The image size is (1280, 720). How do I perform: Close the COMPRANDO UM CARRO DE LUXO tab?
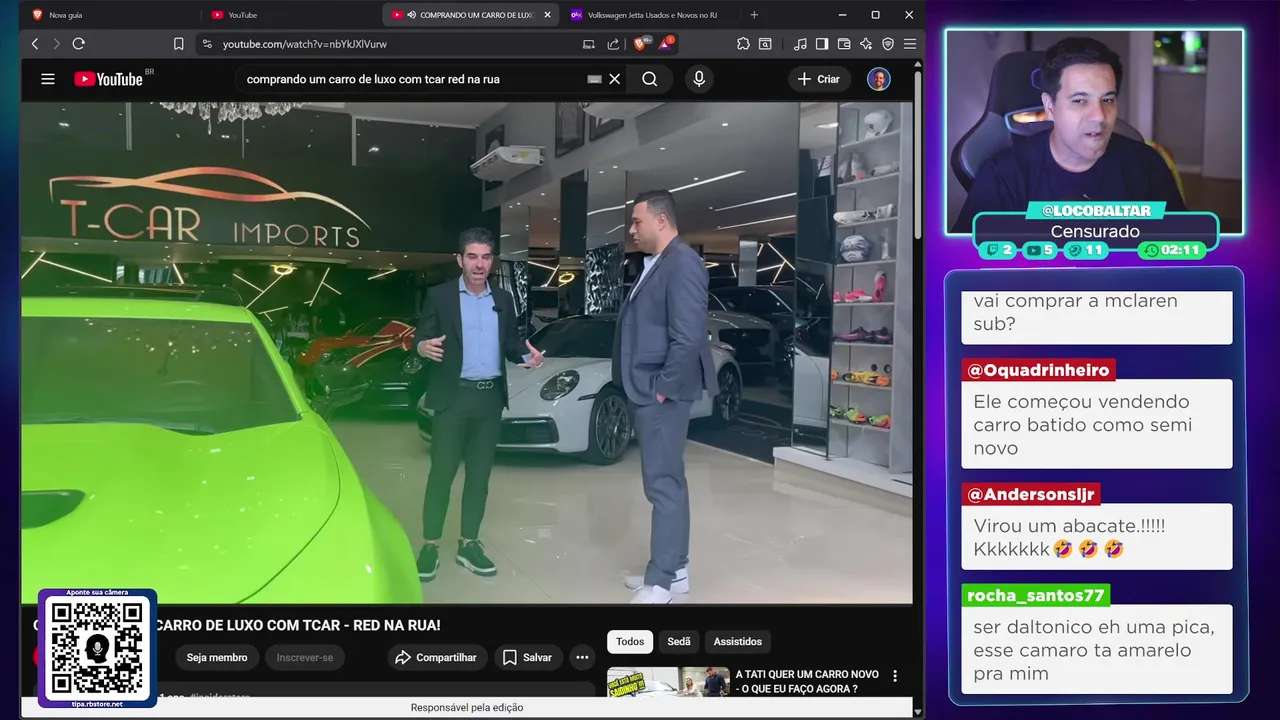[x=547, y=15]
